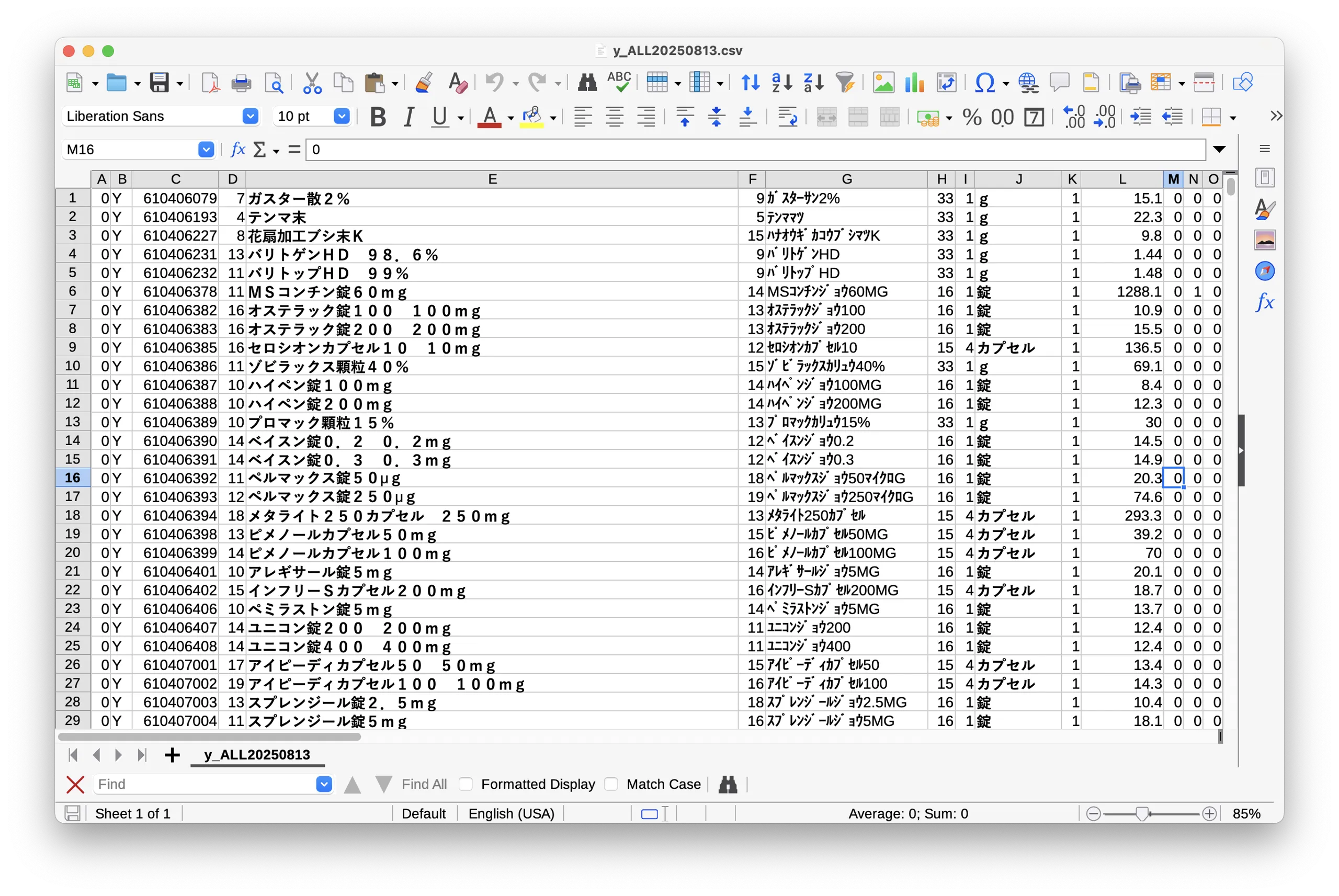Click Find Next down arrow
The width and height of the screenshot is (1339, 896).
click(x=383, y=785)
